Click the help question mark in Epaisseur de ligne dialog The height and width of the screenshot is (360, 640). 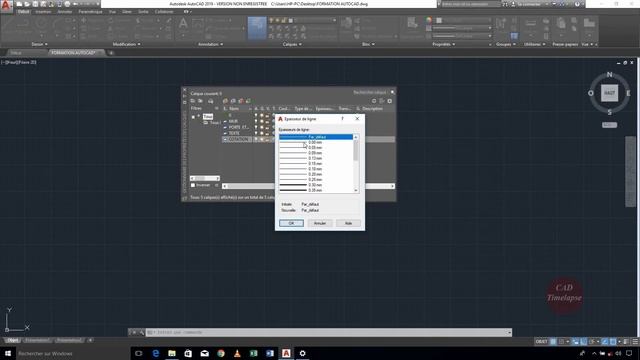tap(342, 118)
